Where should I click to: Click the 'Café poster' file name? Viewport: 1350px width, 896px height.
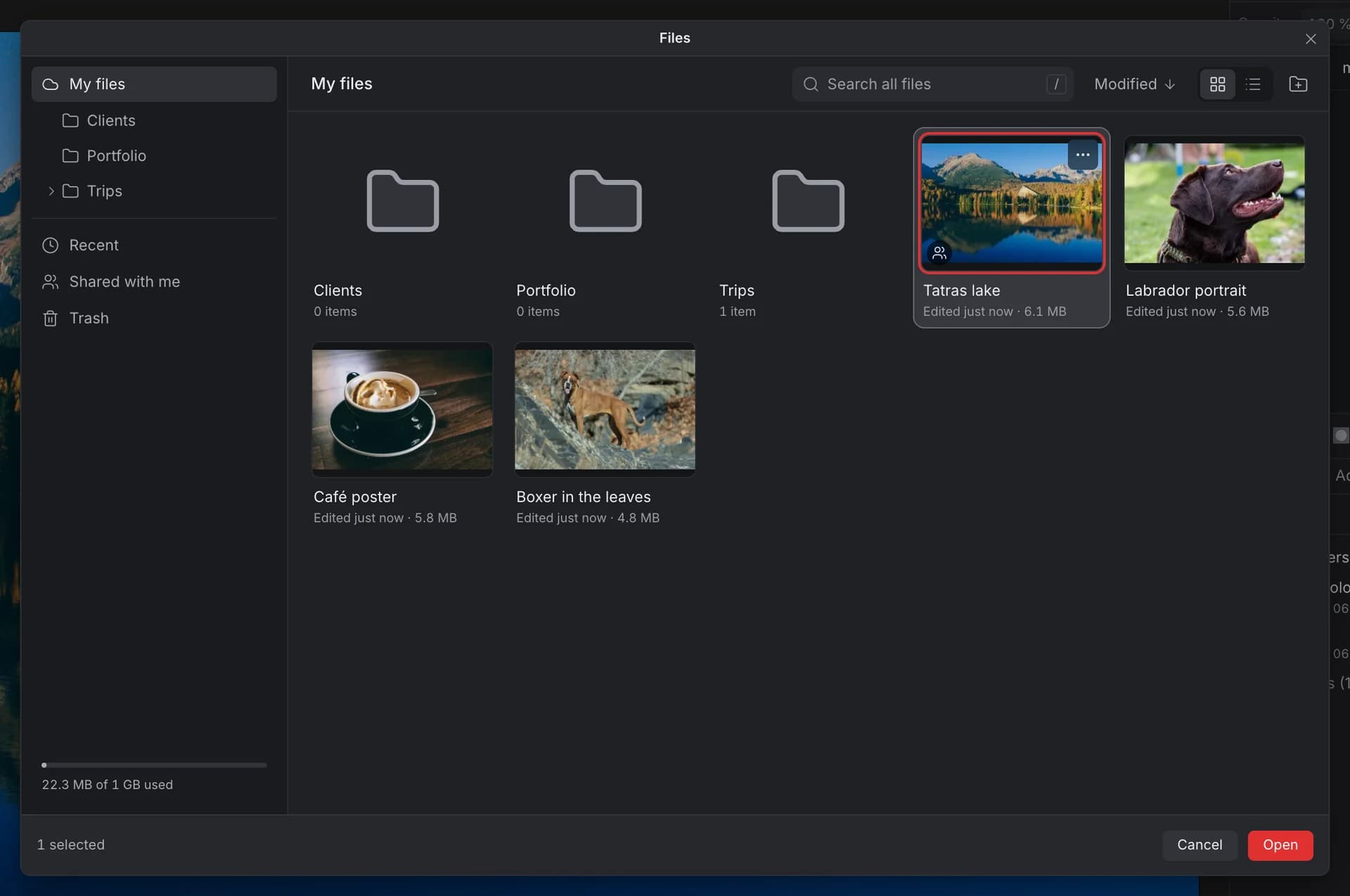pos(355,497)
